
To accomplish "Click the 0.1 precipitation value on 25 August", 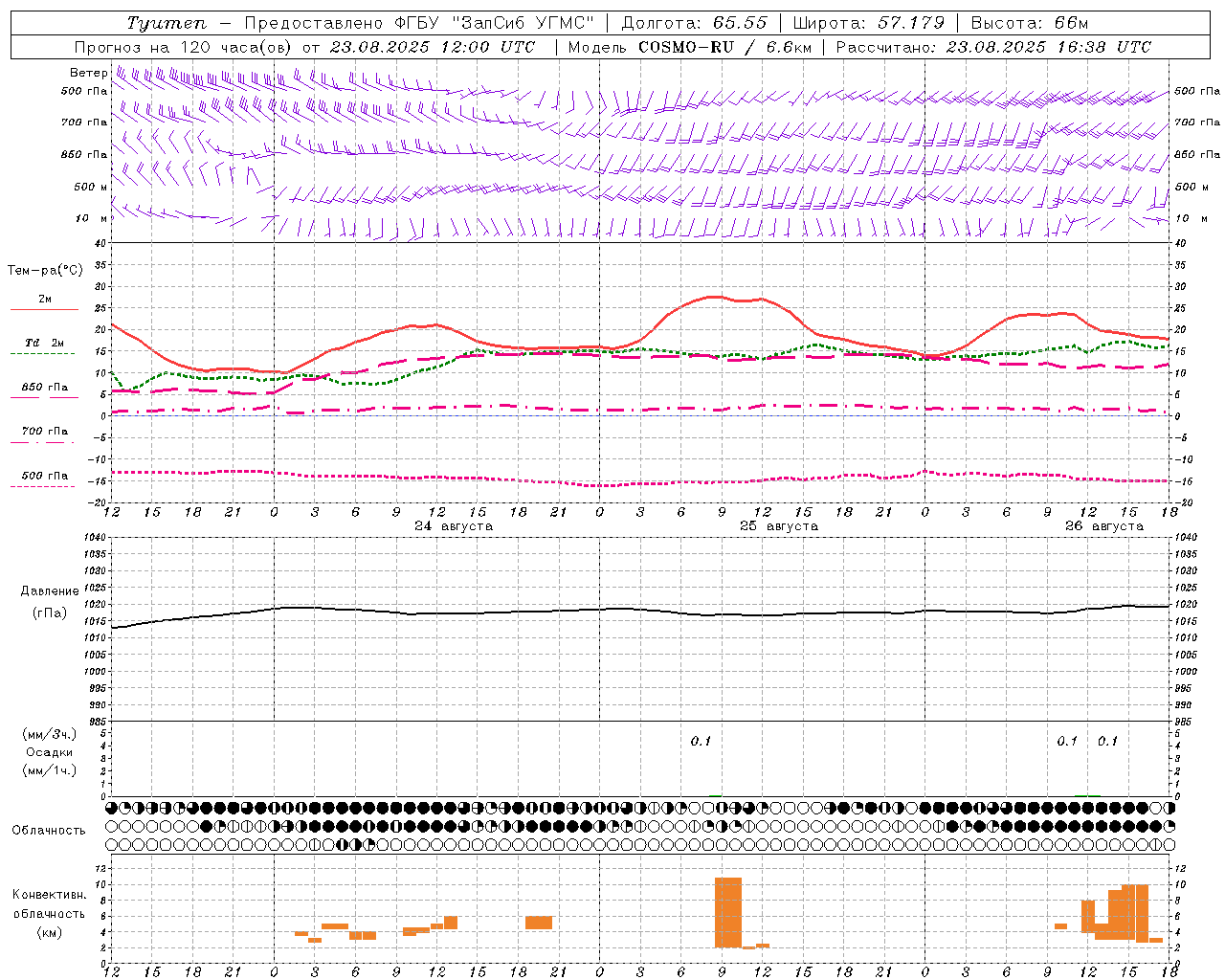I will coord(701,741).
